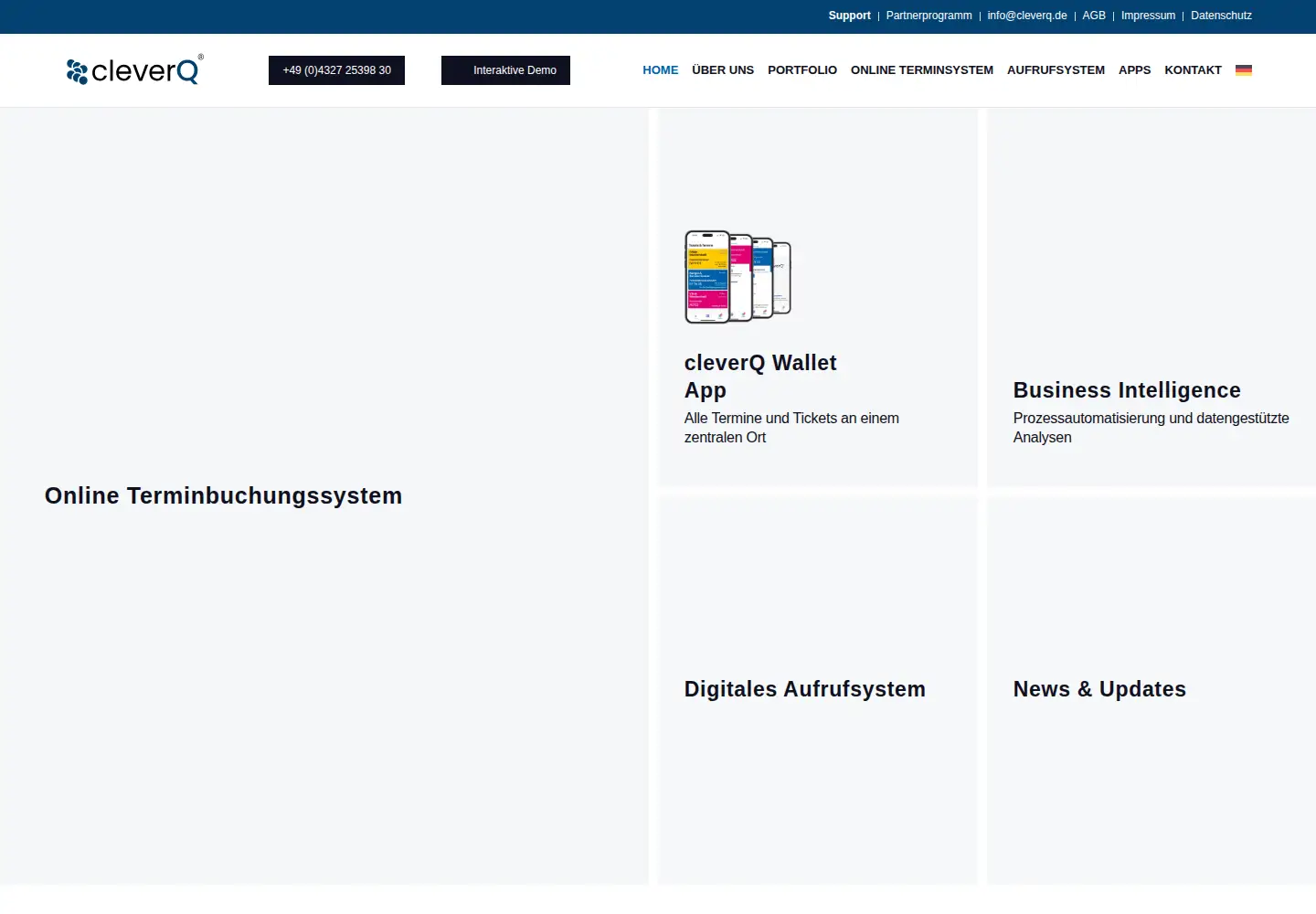Open the Datenschutz link
The image size is (1316, 914).
(1221, 16)
